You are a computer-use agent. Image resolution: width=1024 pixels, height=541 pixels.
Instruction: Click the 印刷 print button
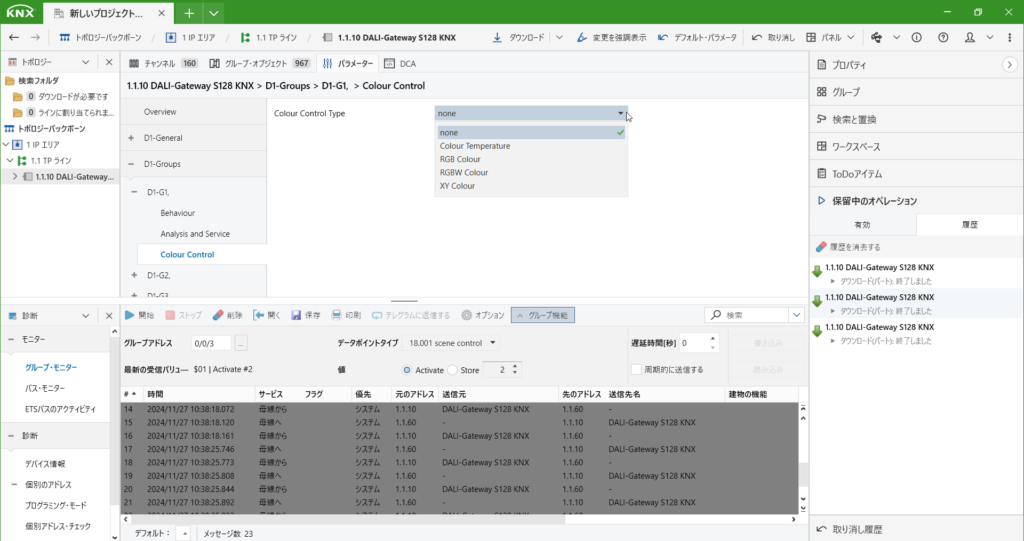[x=346, y=315]
